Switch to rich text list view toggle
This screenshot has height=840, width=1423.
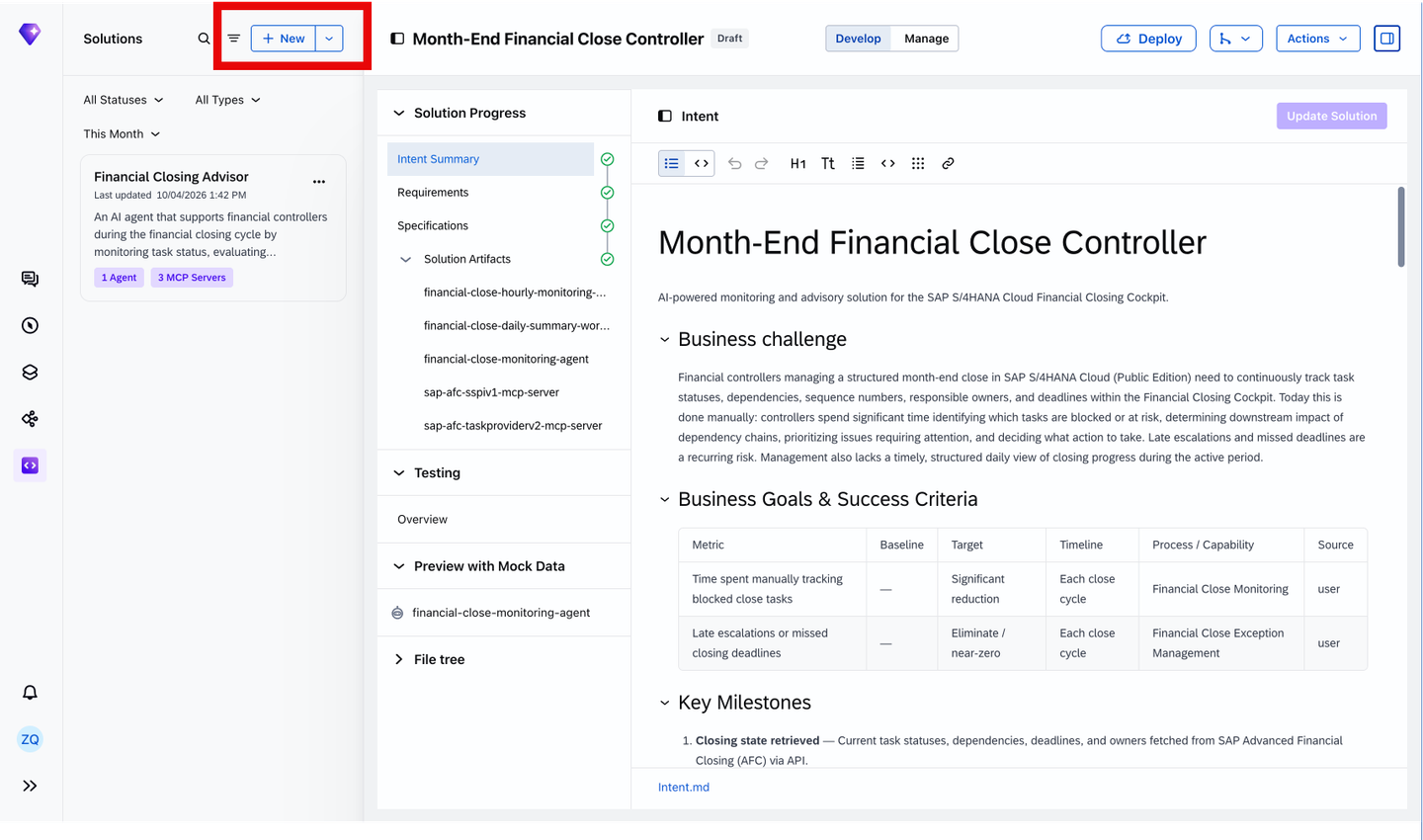pos(672,163)
